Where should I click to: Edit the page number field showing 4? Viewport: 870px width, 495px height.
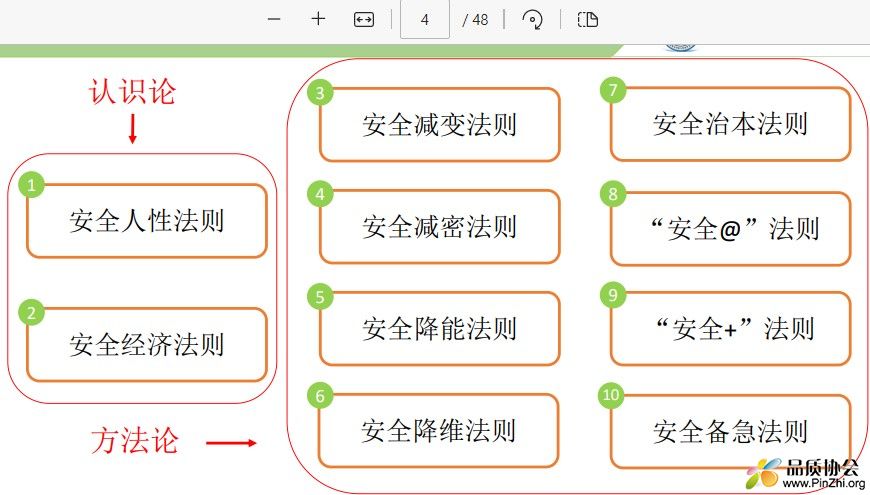point(425,19)
